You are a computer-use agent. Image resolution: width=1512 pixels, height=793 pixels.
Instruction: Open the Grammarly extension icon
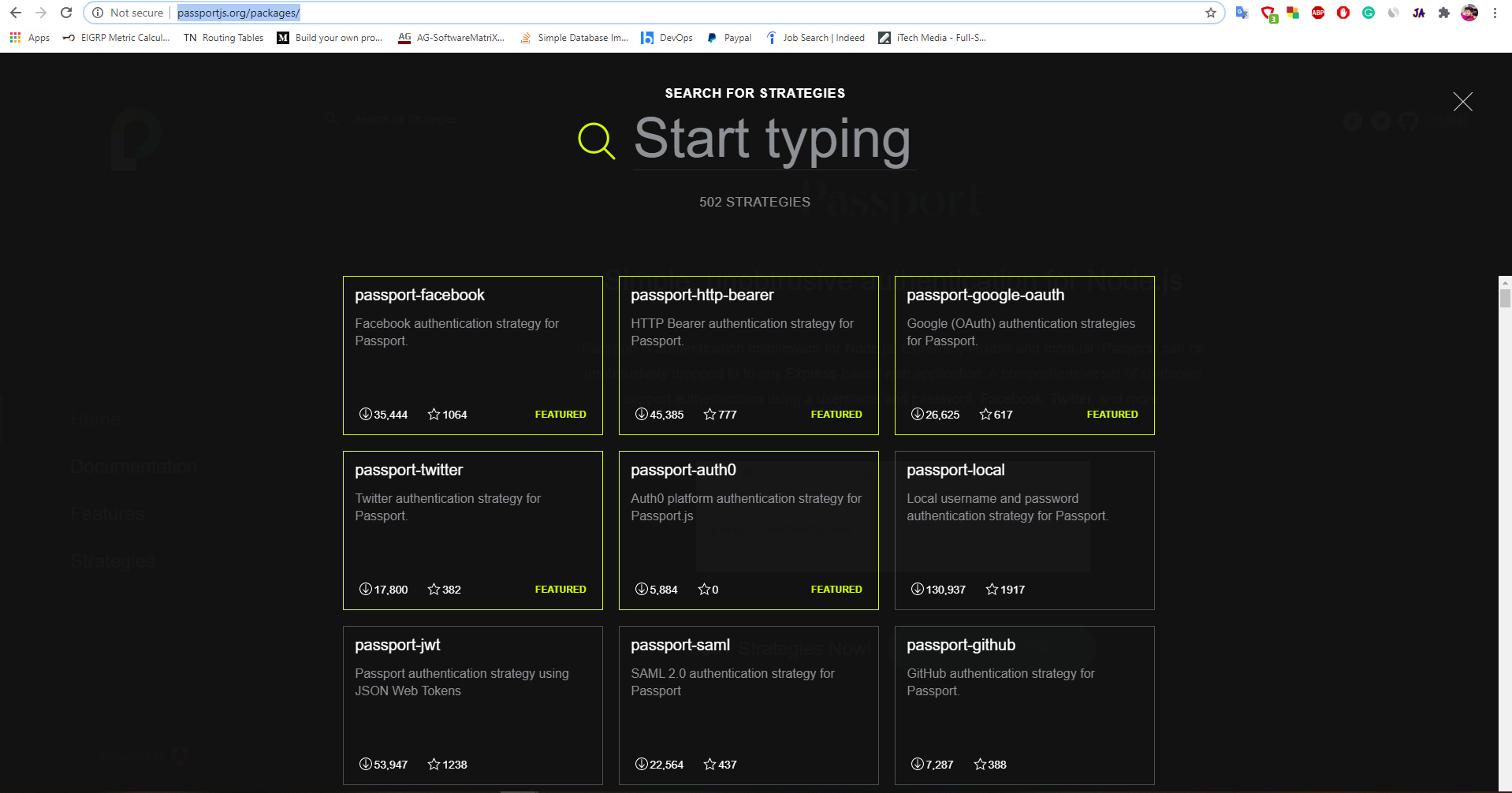[x=1369, y=13]
